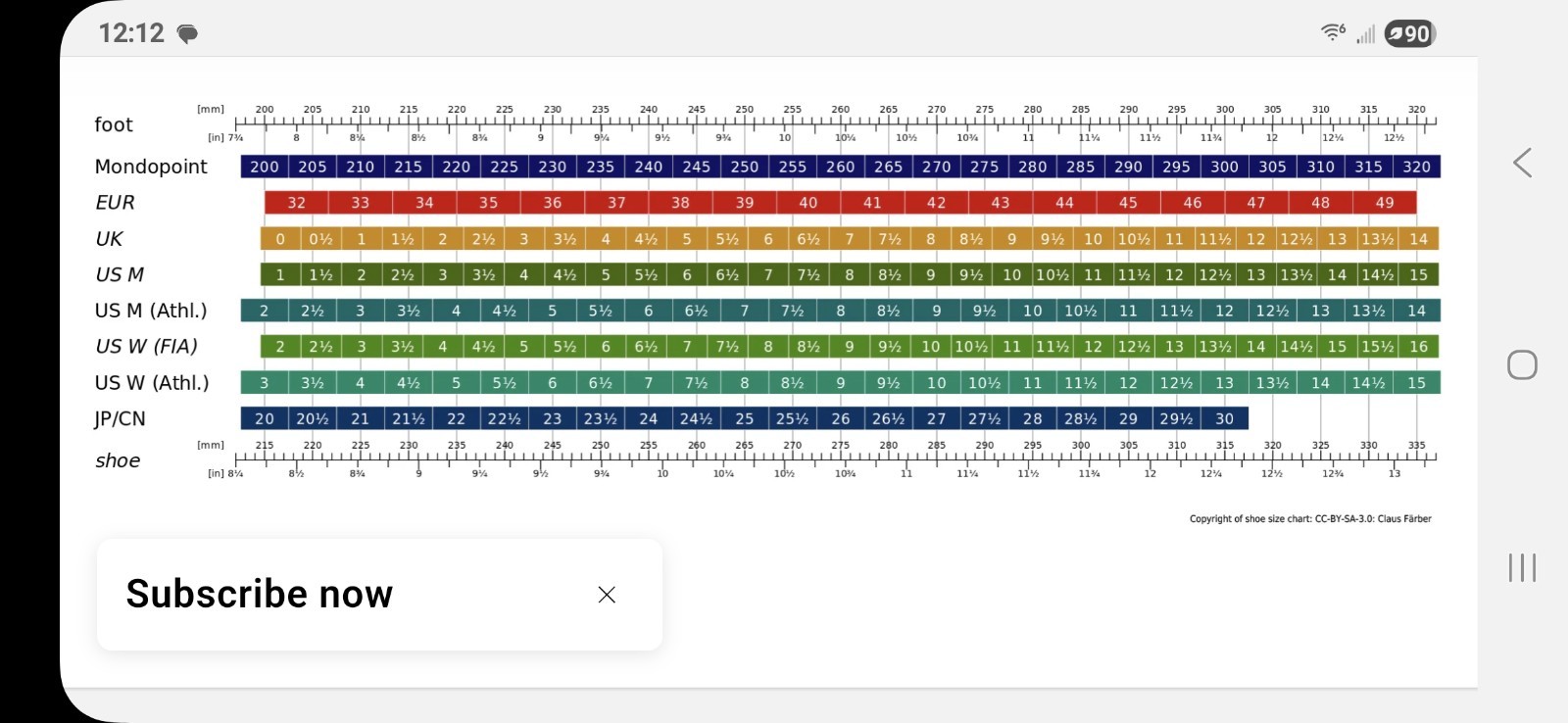This screenshot has height=723, width=1568.
Task: Select Mondopoint 250 cell
Action: pyautogui.click(x=745, y=167)
